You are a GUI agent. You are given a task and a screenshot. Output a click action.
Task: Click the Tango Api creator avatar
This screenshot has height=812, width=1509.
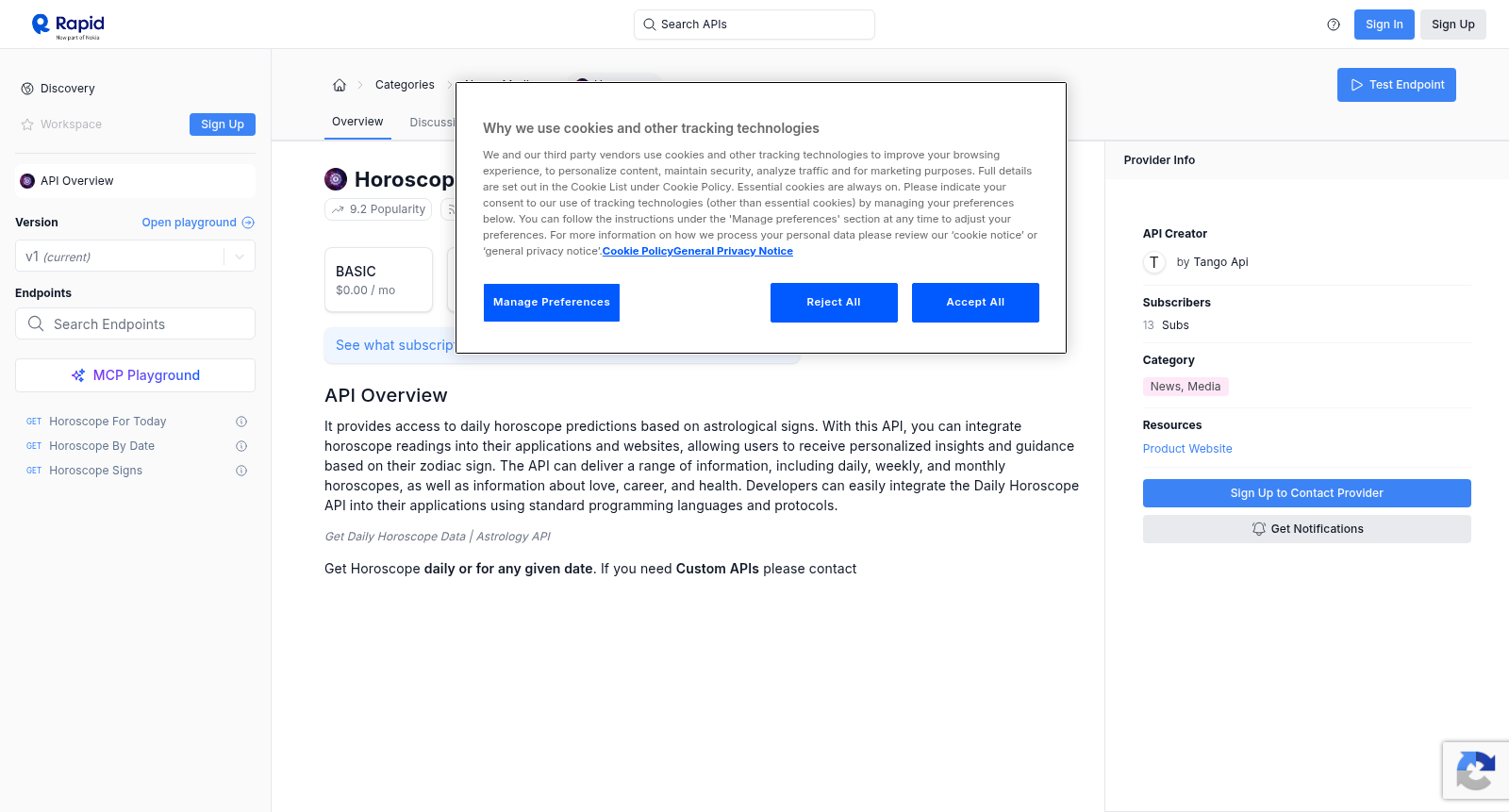coord(1154,262)
